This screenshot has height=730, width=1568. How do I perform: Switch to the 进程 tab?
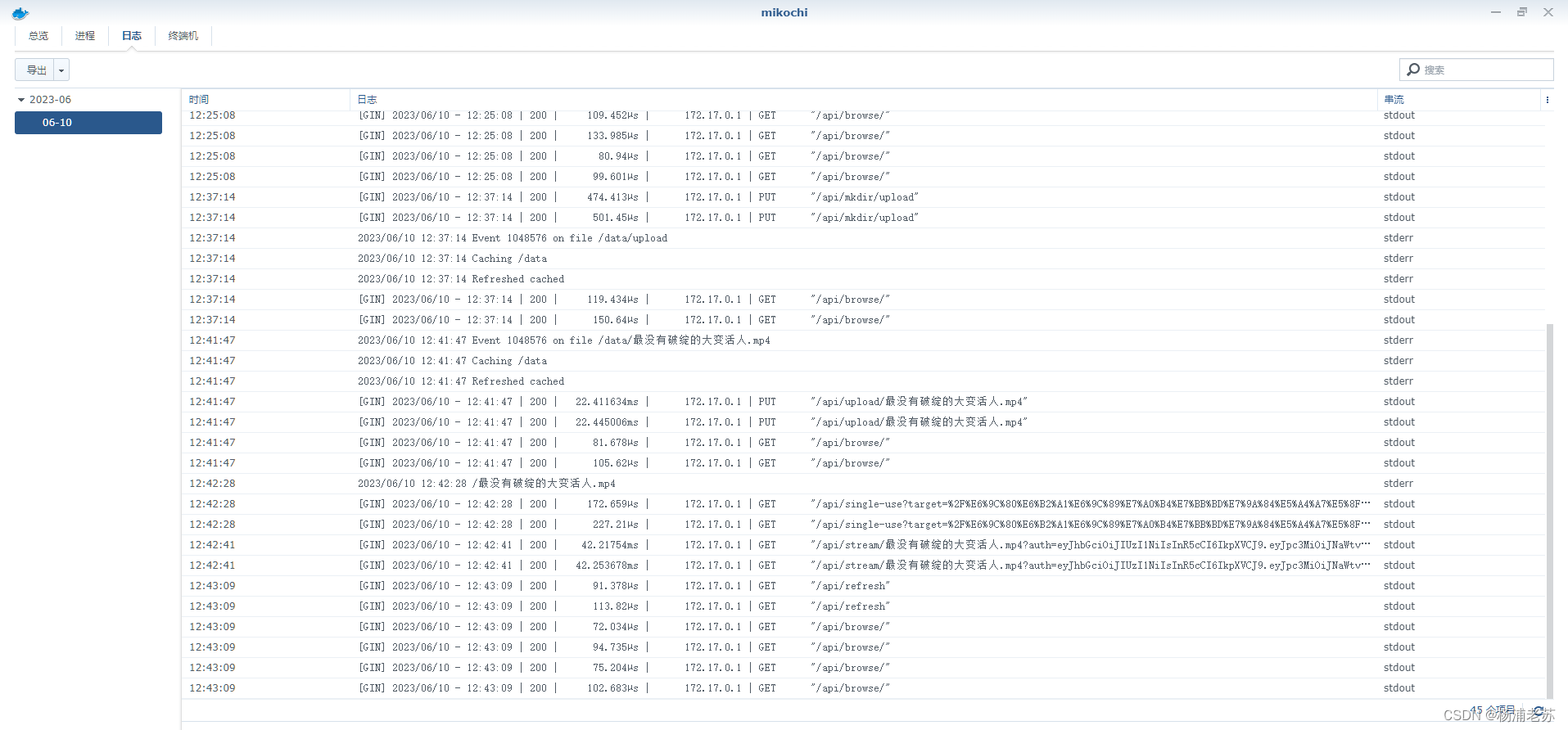pyautogui.click(x=85, y=36)
